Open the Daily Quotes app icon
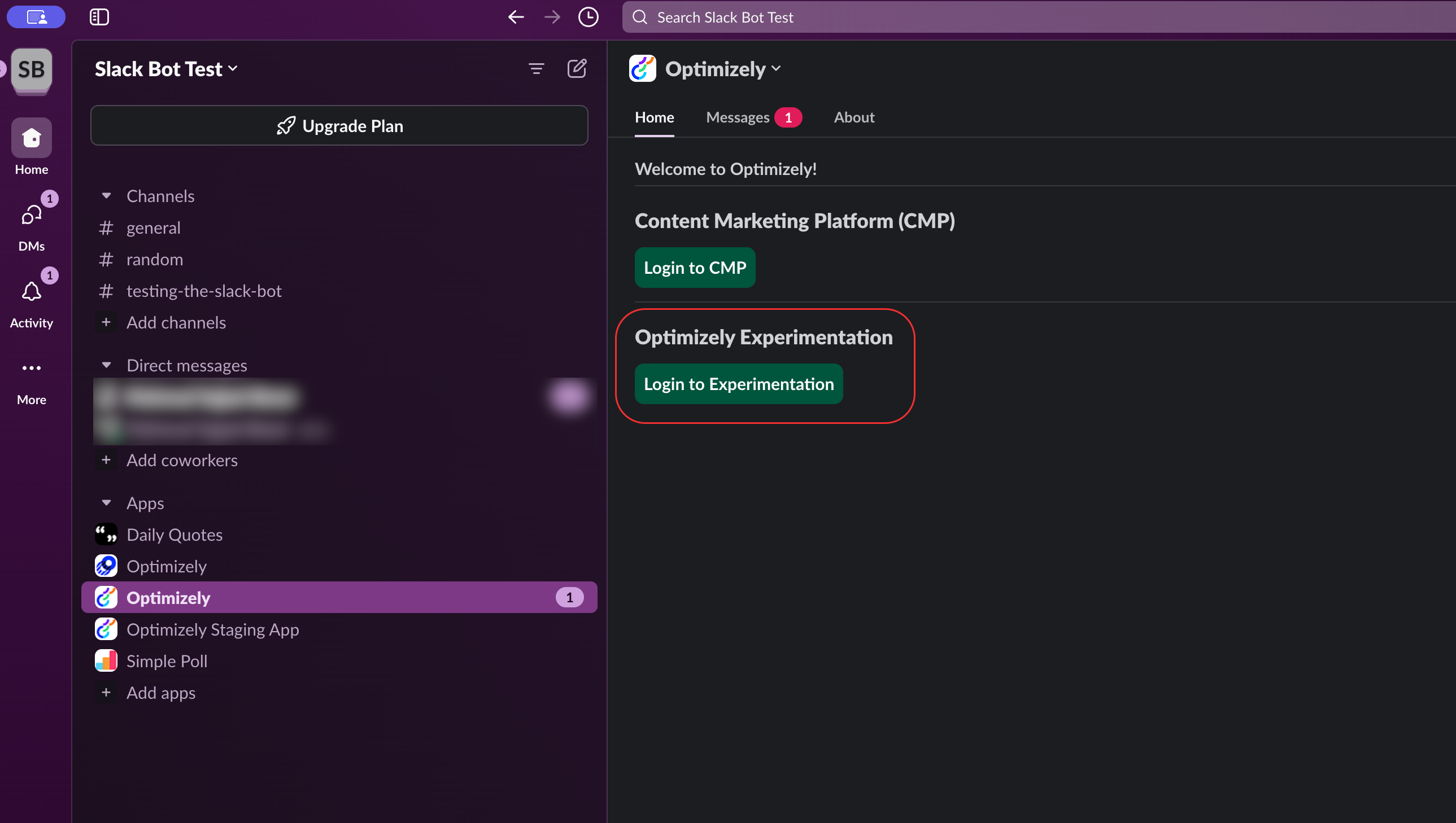Screen dimensions: 1456x823 click(106, 534)
